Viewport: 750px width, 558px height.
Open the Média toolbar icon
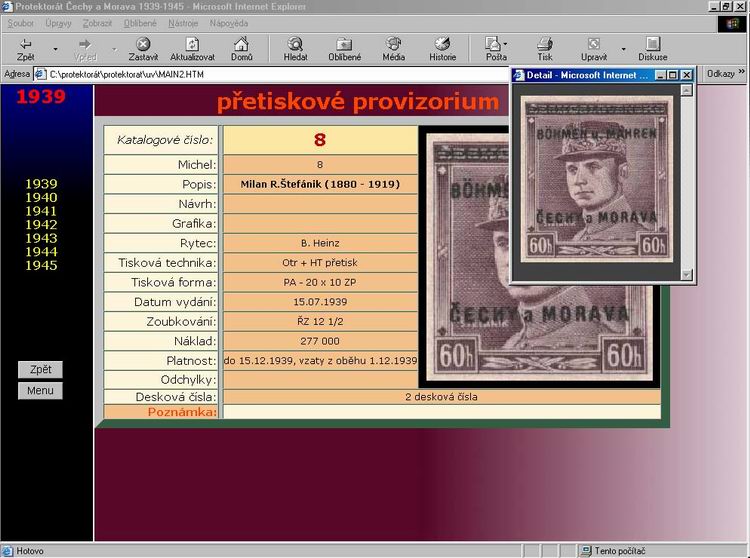[x=393, y=44]
